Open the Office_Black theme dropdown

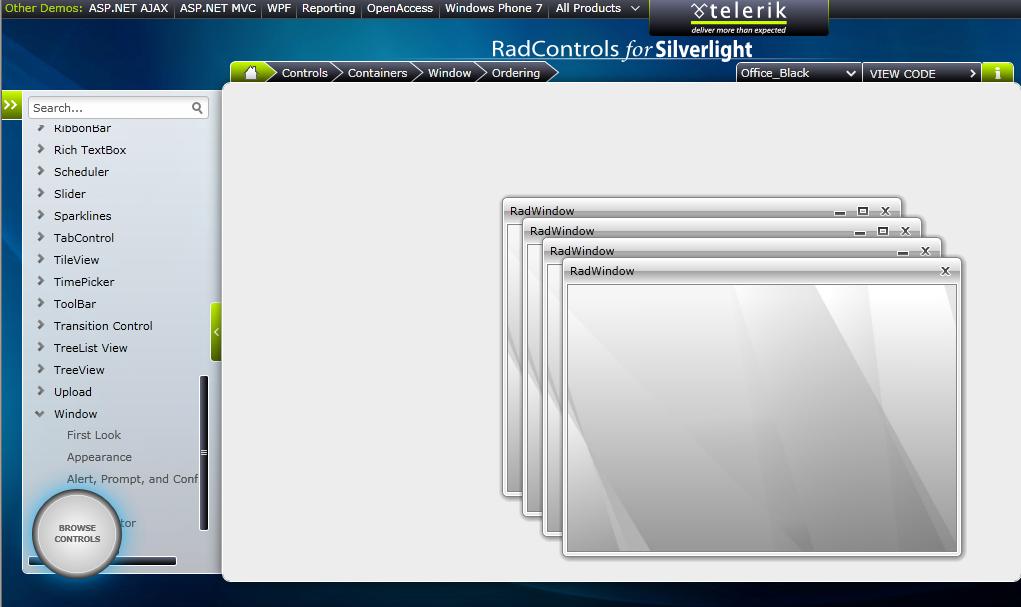(798, 73)
